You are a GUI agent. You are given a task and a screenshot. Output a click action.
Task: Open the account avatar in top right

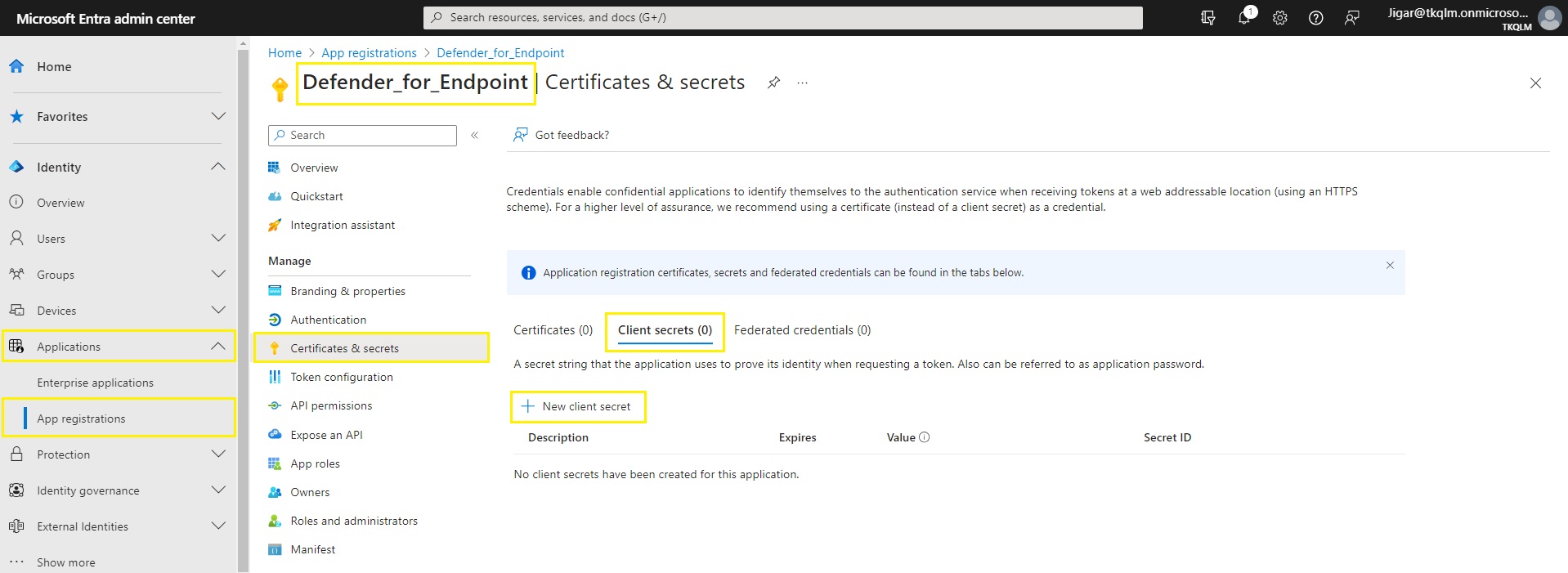[1549, 18]
